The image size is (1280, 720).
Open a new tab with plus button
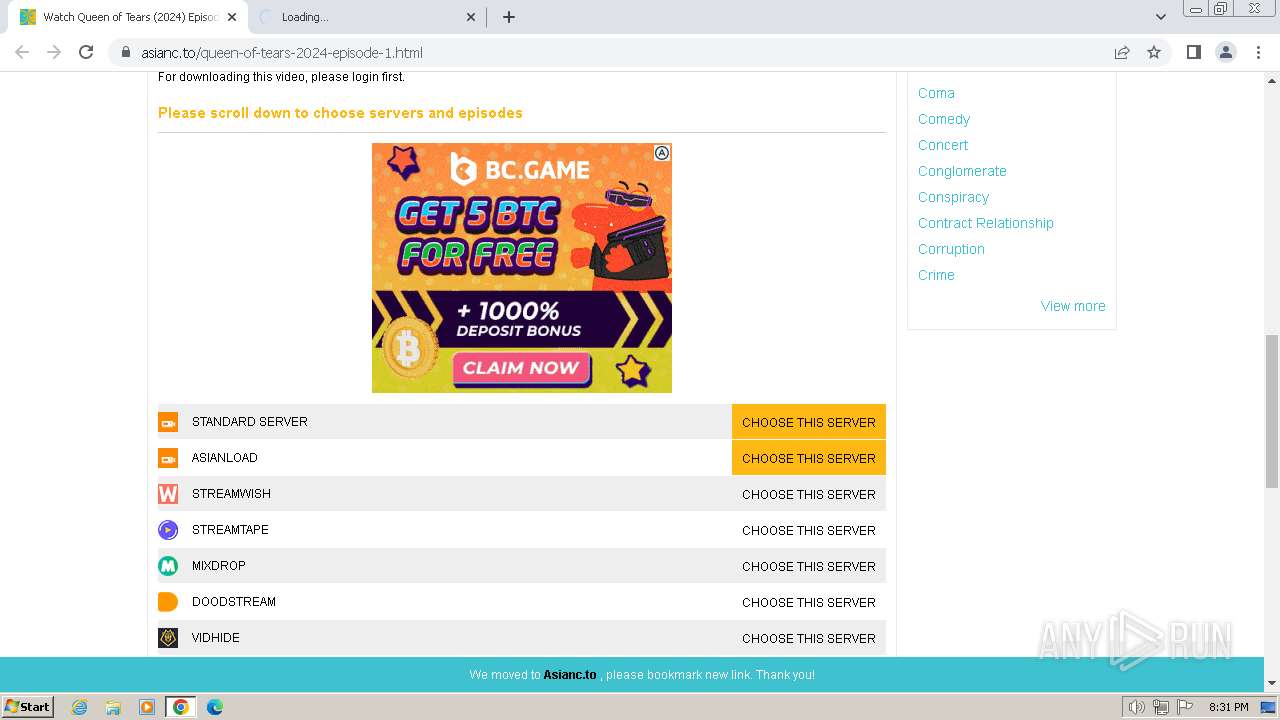point(509,17)
